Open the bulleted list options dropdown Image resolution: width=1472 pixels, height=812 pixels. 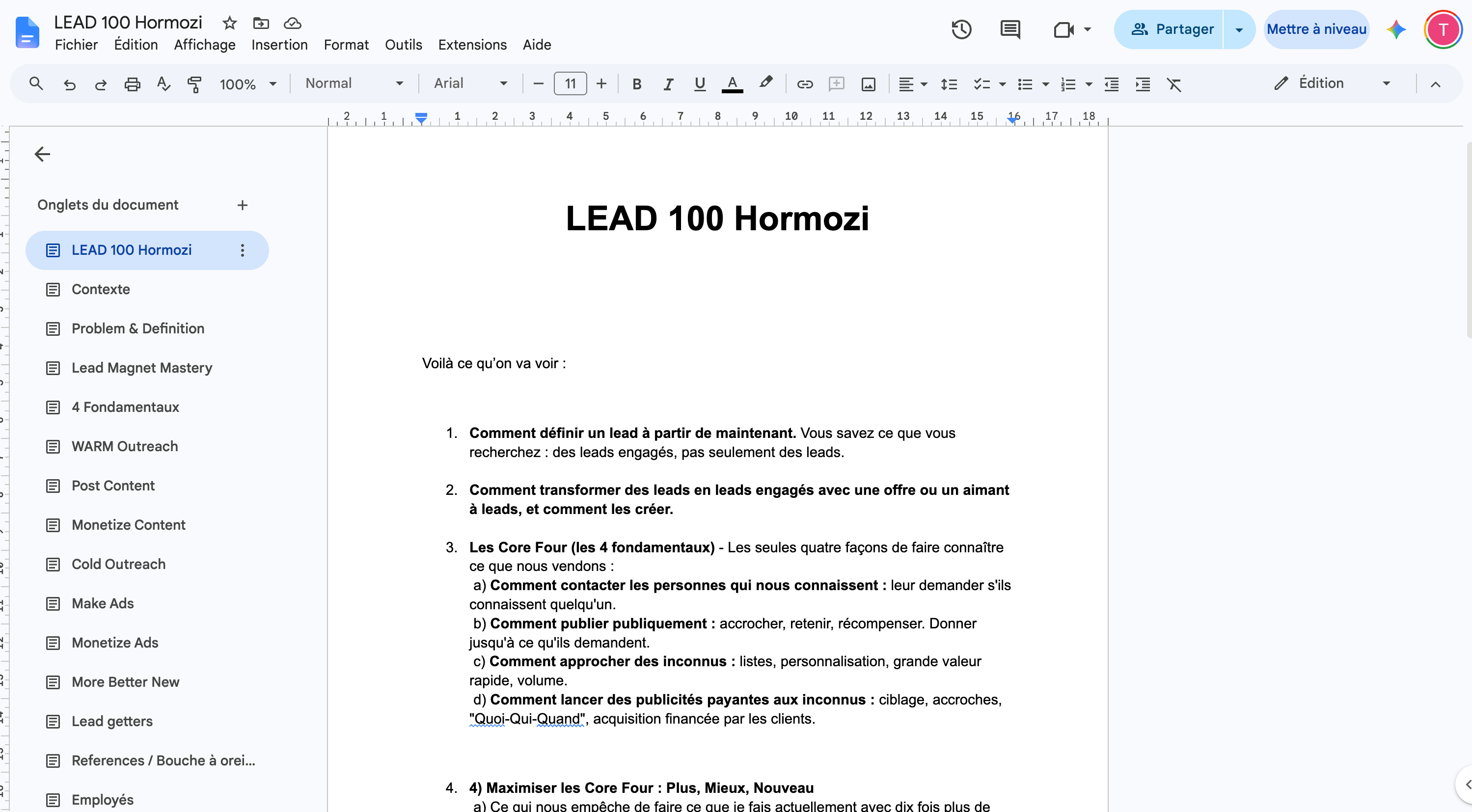[x=1046, y=84]
